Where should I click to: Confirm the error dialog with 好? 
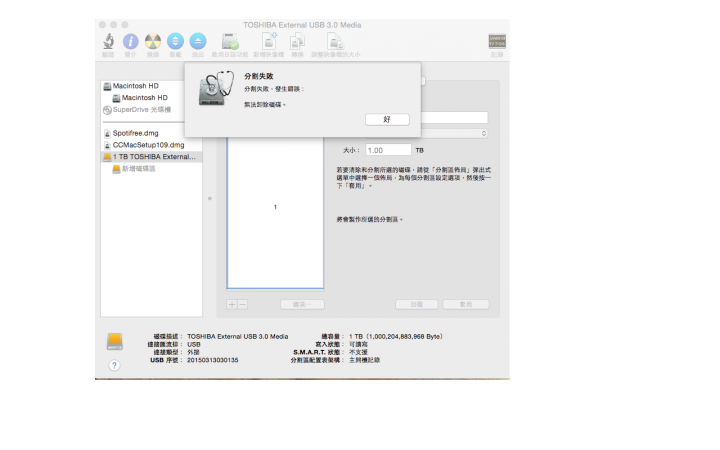[x=387, y=119]
